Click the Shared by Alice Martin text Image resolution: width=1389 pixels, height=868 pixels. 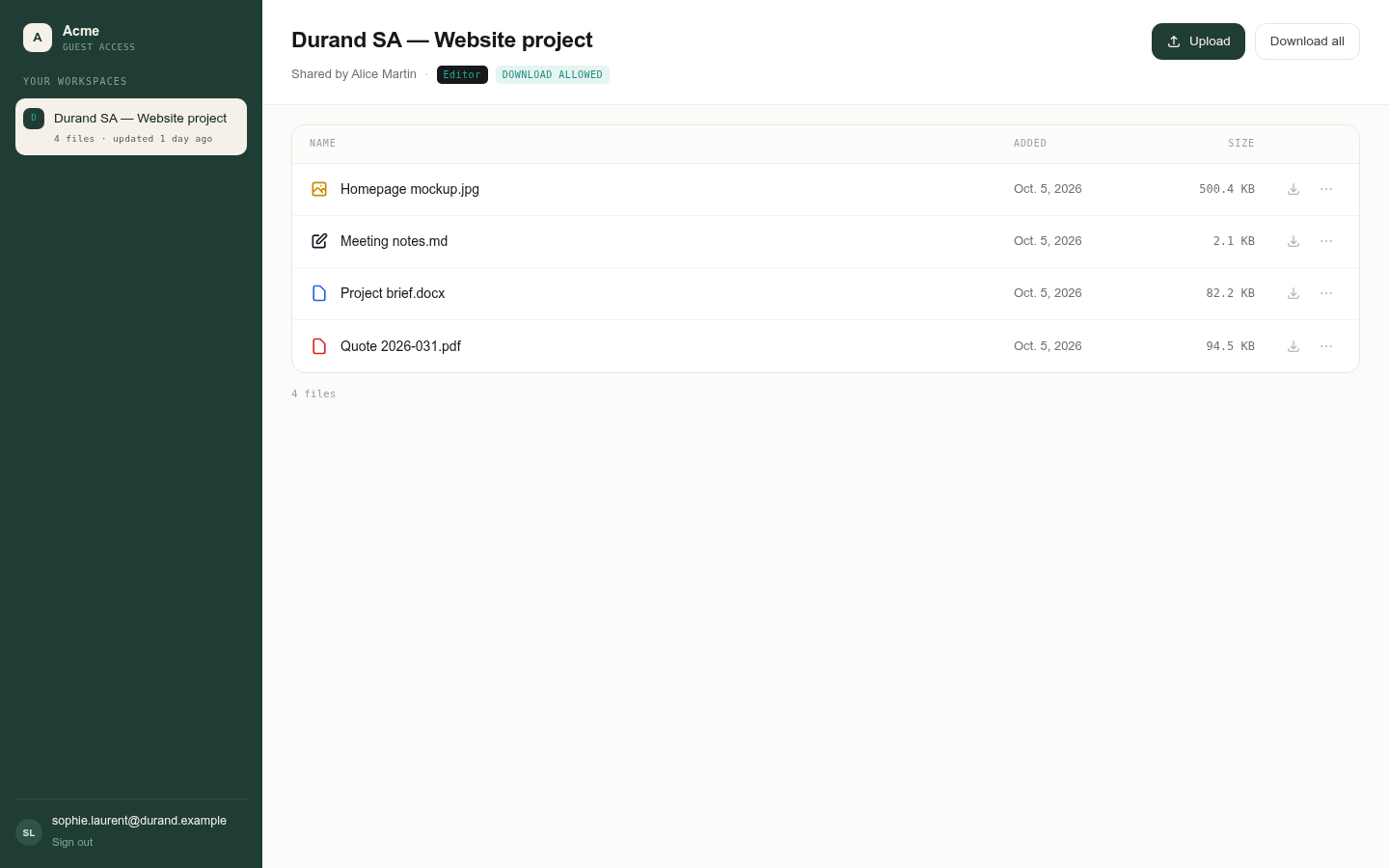pos(354,74)
